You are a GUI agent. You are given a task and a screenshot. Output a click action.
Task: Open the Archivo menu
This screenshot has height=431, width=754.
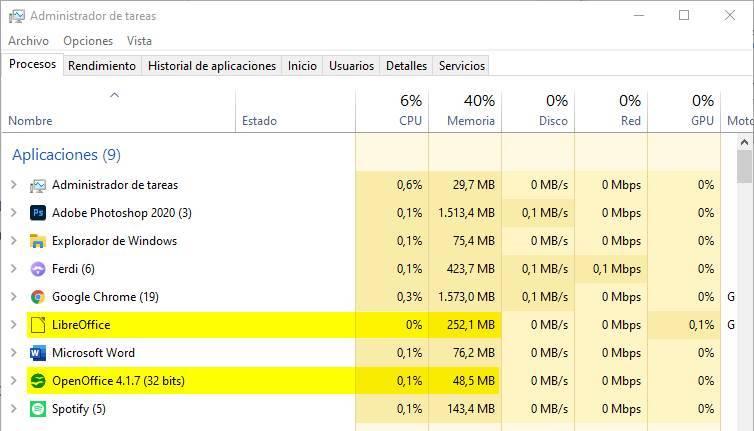pyautogui.click(x=28, y=41)
